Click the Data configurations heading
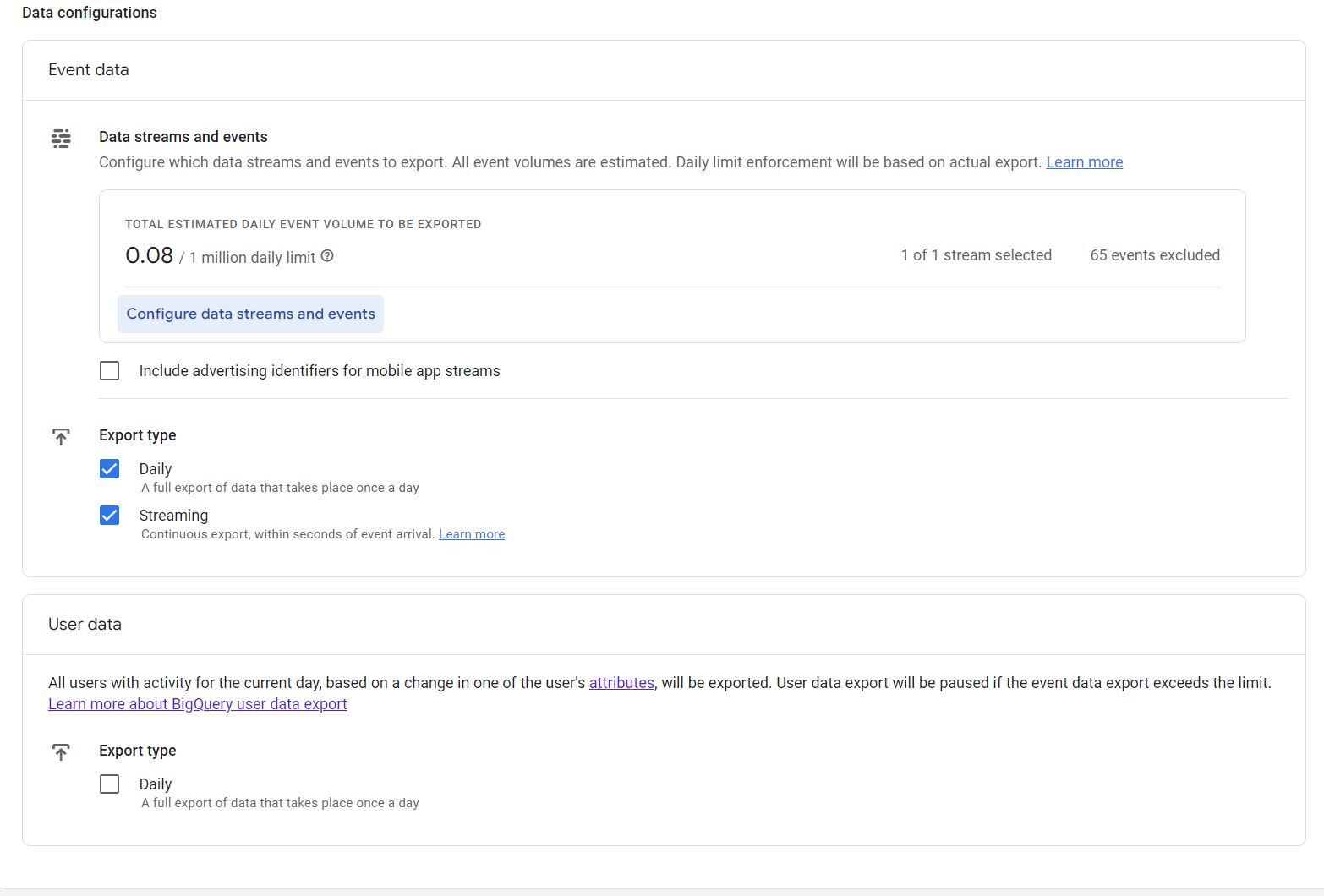The height and width of the screenshot is (896, 1324). pos(89,12)
